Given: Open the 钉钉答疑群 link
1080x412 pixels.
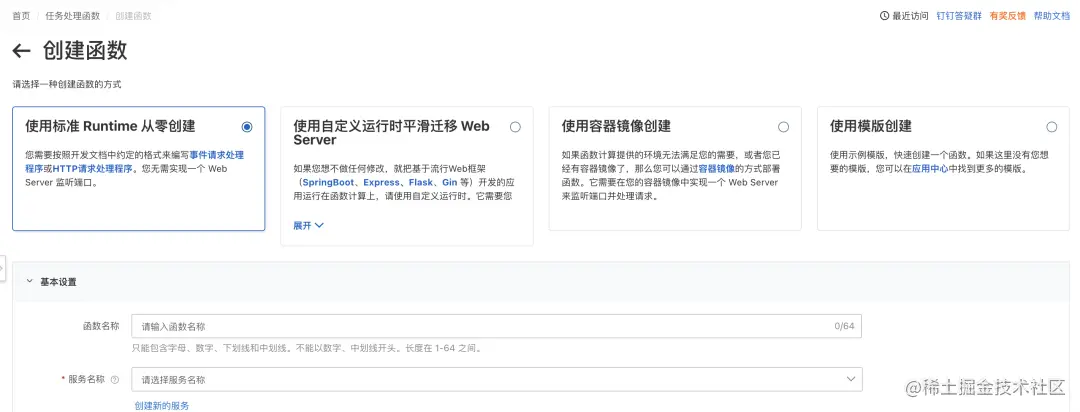Looking at the screenshot, I should (959, 16).
